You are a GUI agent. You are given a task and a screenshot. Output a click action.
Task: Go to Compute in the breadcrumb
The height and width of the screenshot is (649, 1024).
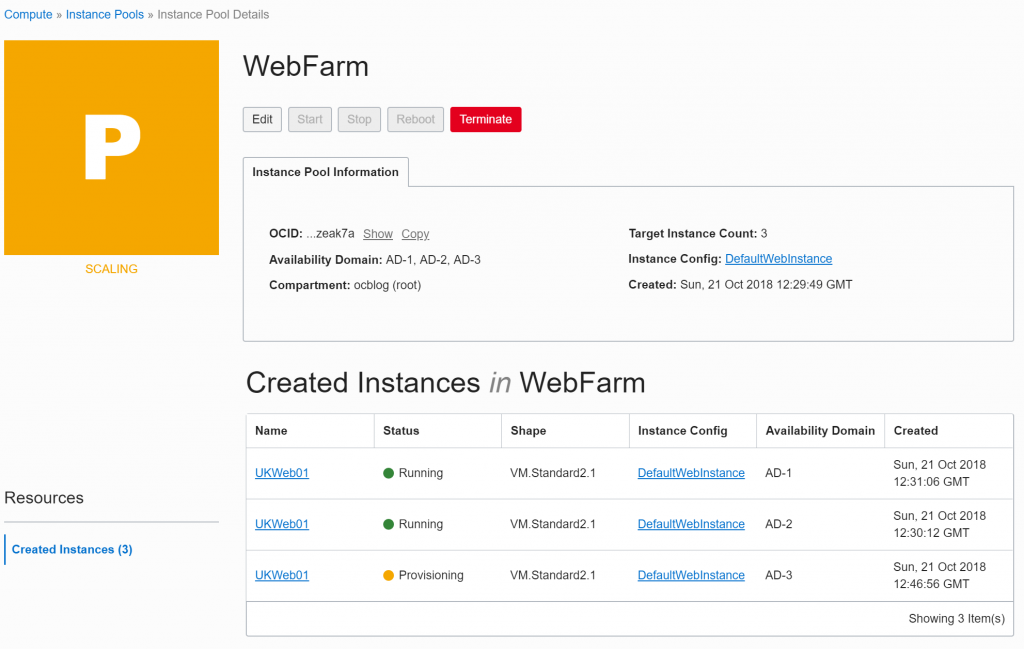tap(28, 15)
